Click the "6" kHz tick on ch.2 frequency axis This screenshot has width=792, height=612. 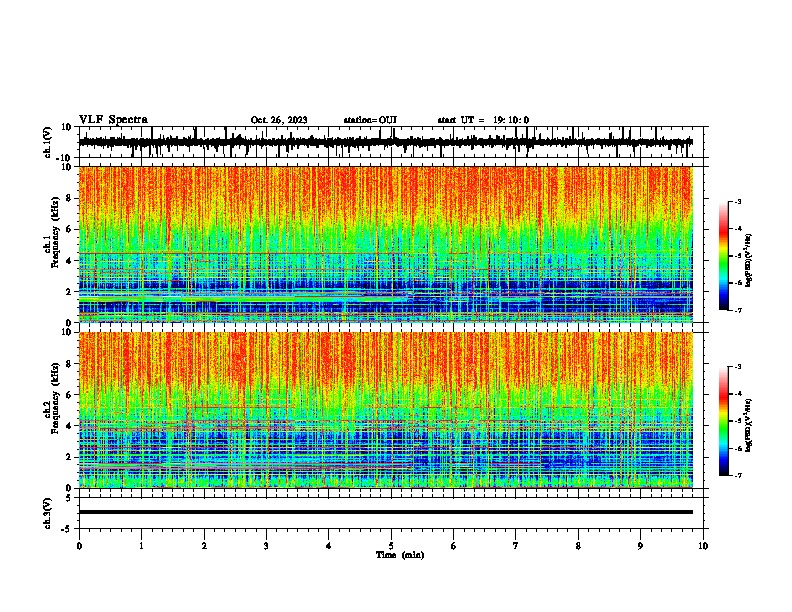(69, 394)
